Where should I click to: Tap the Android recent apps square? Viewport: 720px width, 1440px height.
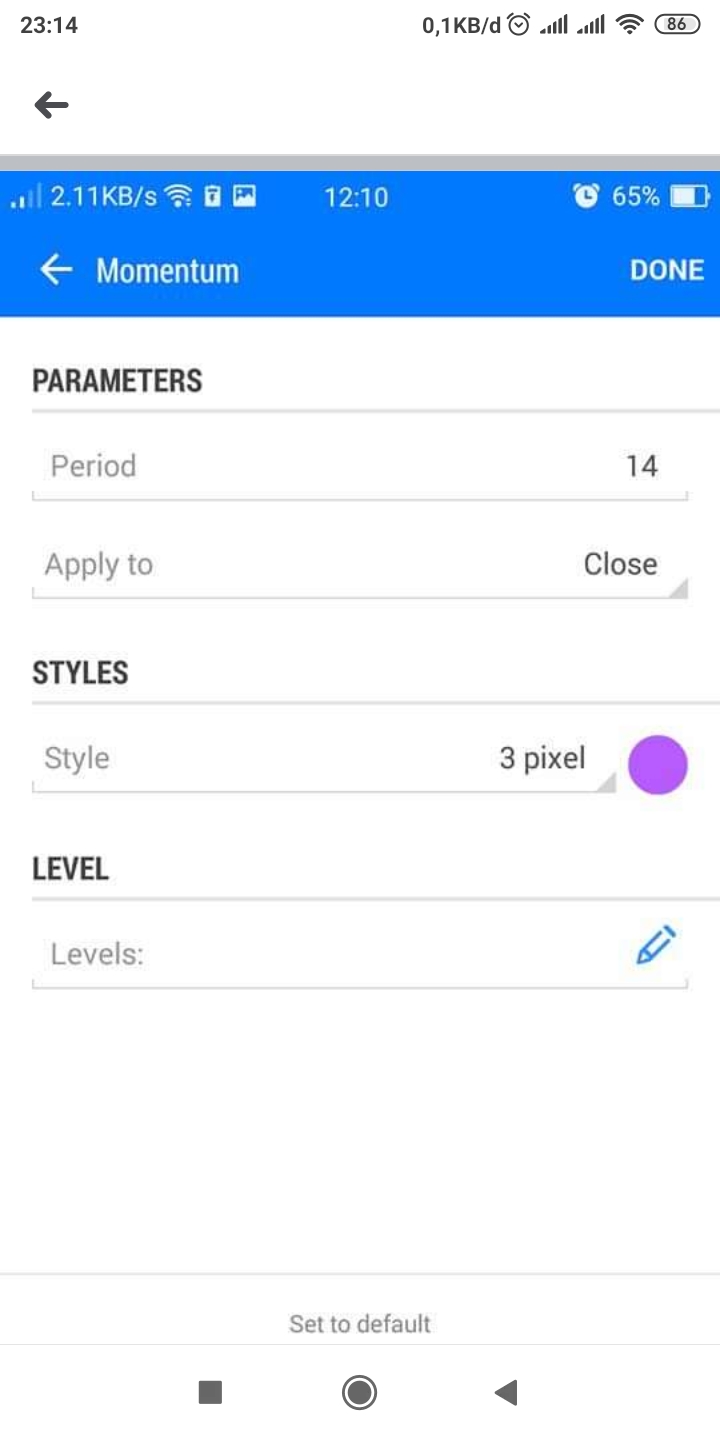pos(210,1392)
